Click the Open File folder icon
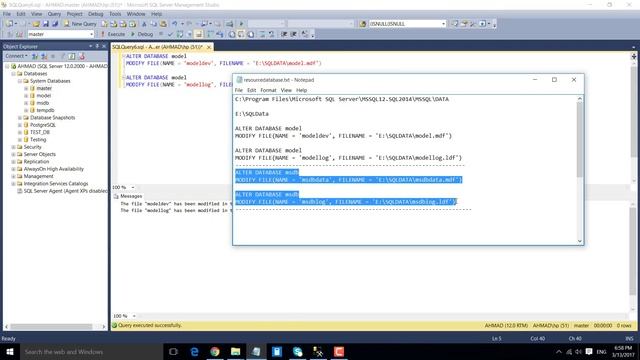640x360 pixels. 36,24
